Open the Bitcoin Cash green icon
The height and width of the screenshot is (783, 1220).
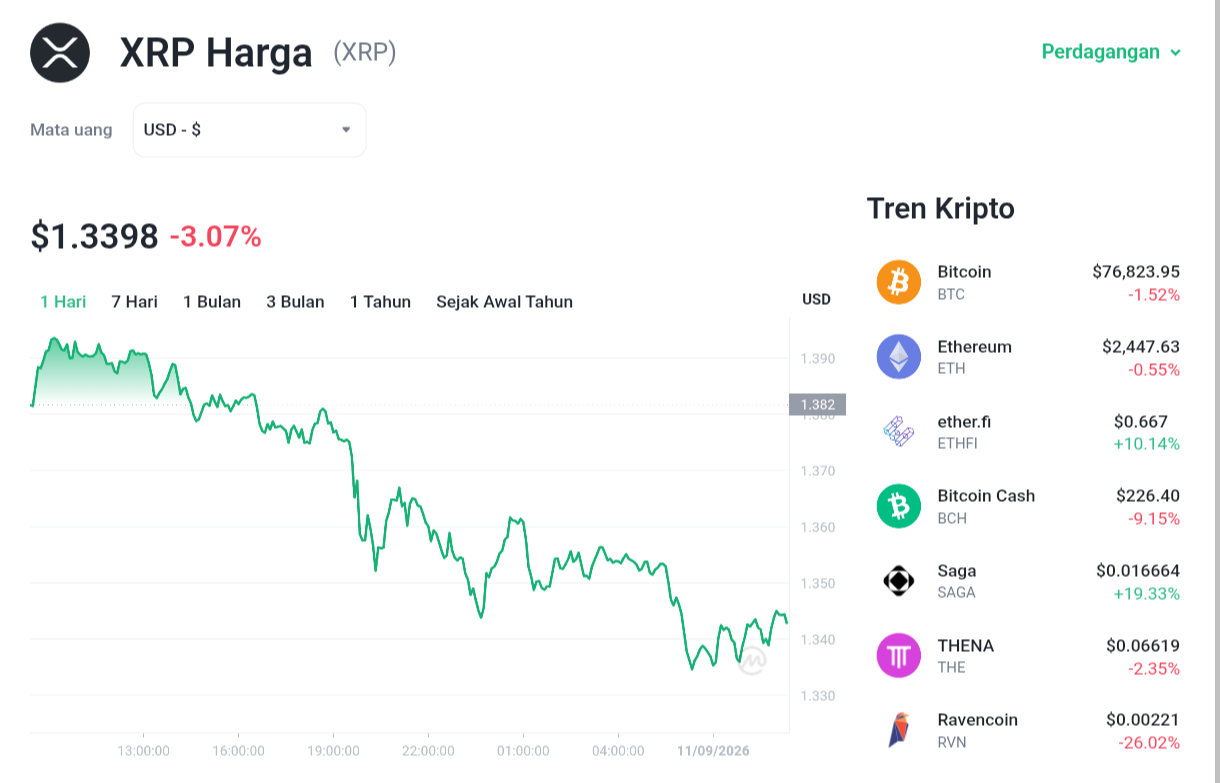pyautogui.click(x=899, y=506)
